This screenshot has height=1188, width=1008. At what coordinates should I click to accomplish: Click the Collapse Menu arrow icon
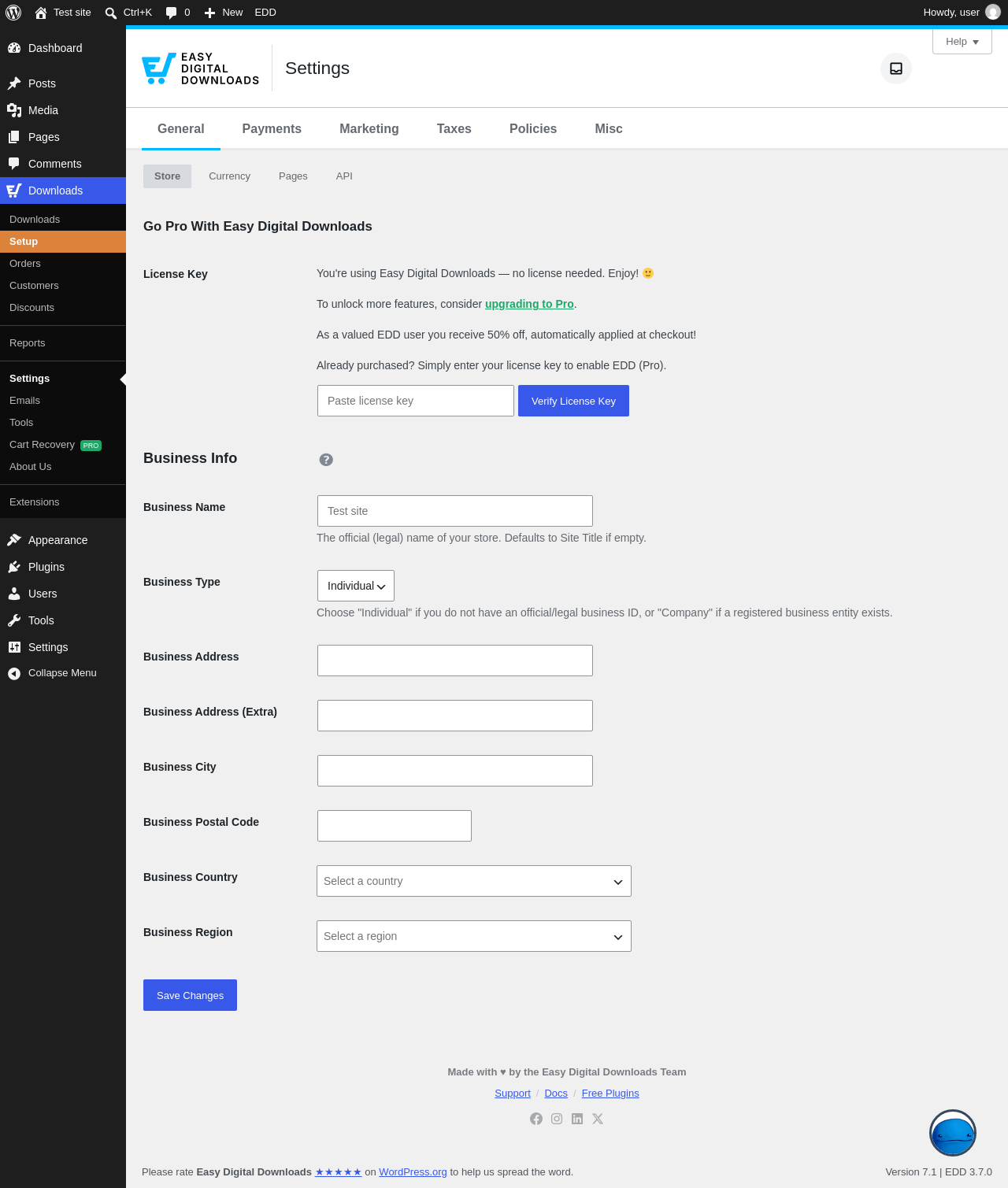[x=14, y=674]
